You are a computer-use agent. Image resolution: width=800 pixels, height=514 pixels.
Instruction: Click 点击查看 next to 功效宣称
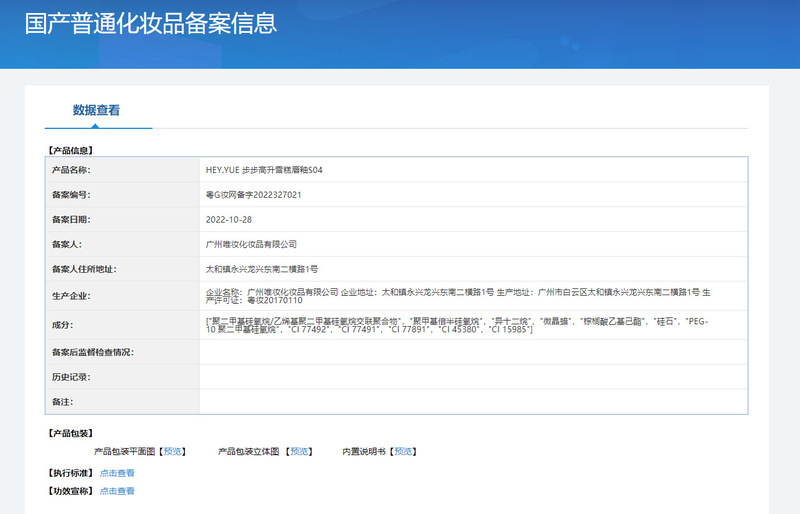click(117, 491)
